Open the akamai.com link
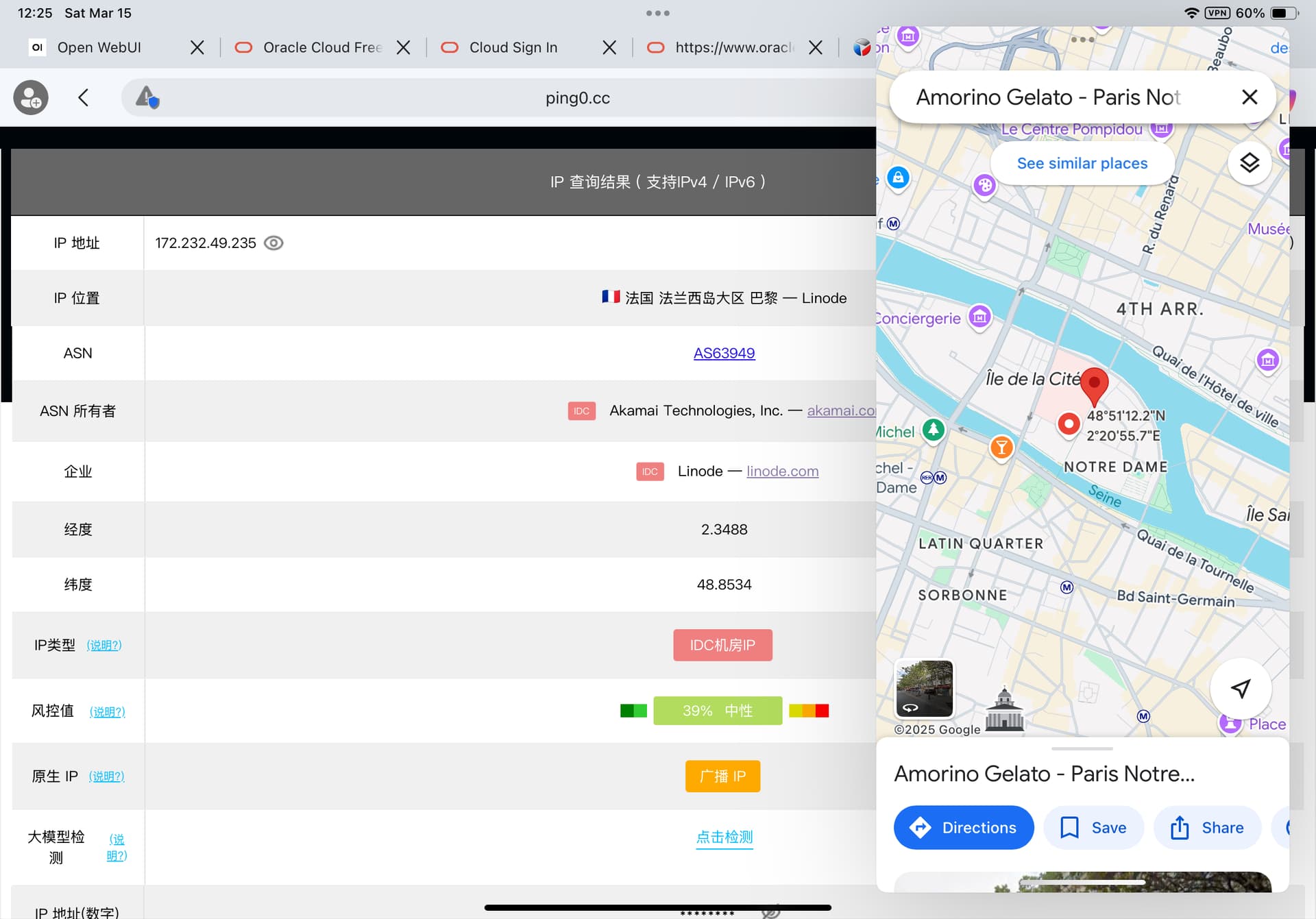1316x919 pixels. 841,411
